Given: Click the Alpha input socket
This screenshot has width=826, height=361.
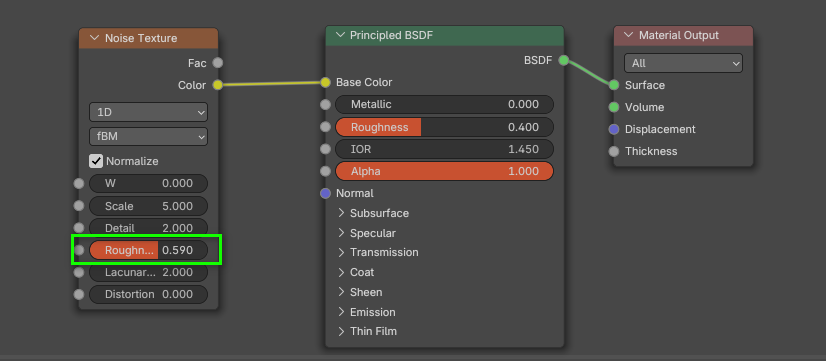Looking at the screenshot, I should pyautogui.click(x=326, y=171).
